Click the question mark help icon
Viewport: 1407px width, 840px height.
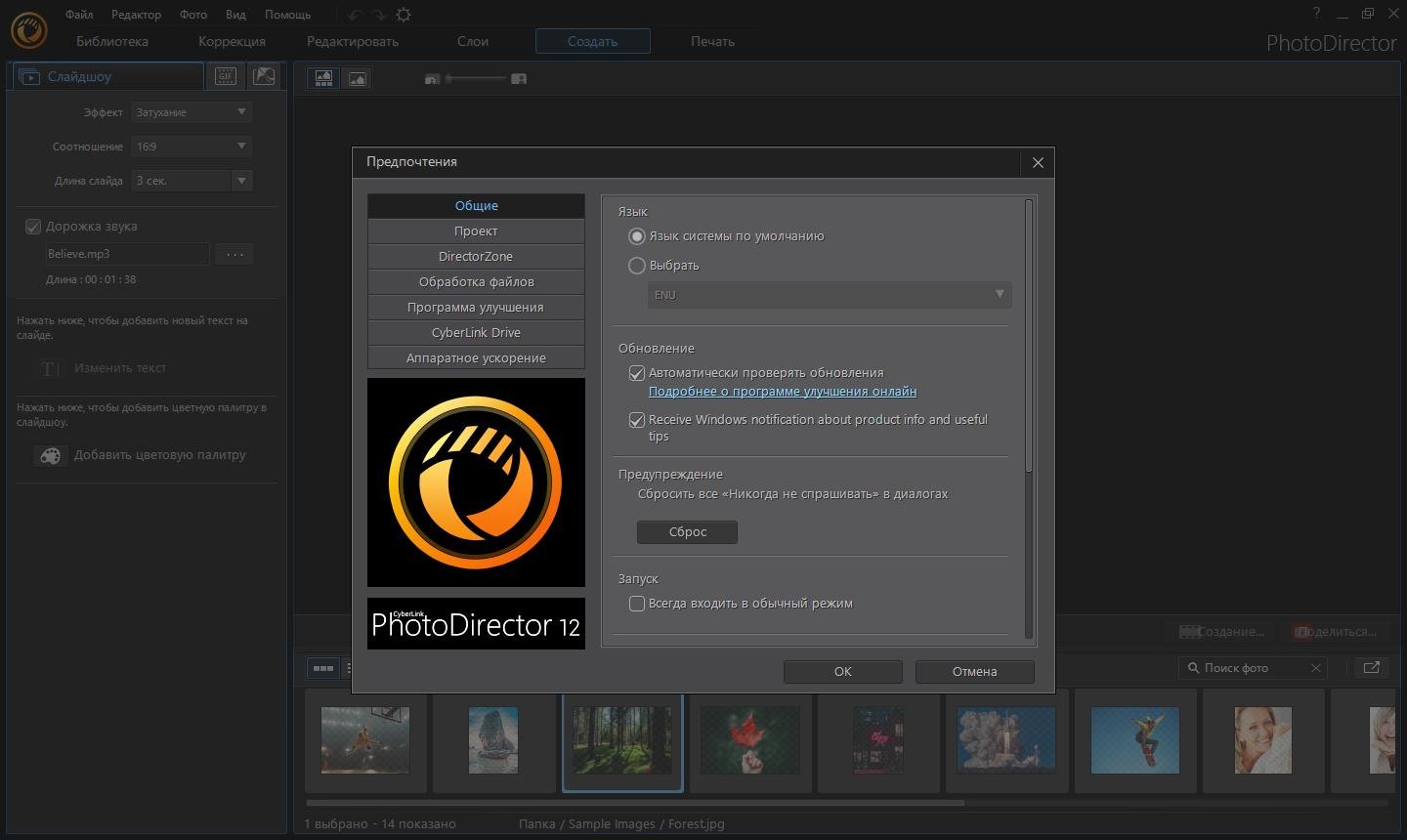click(x=1316, y=13)
